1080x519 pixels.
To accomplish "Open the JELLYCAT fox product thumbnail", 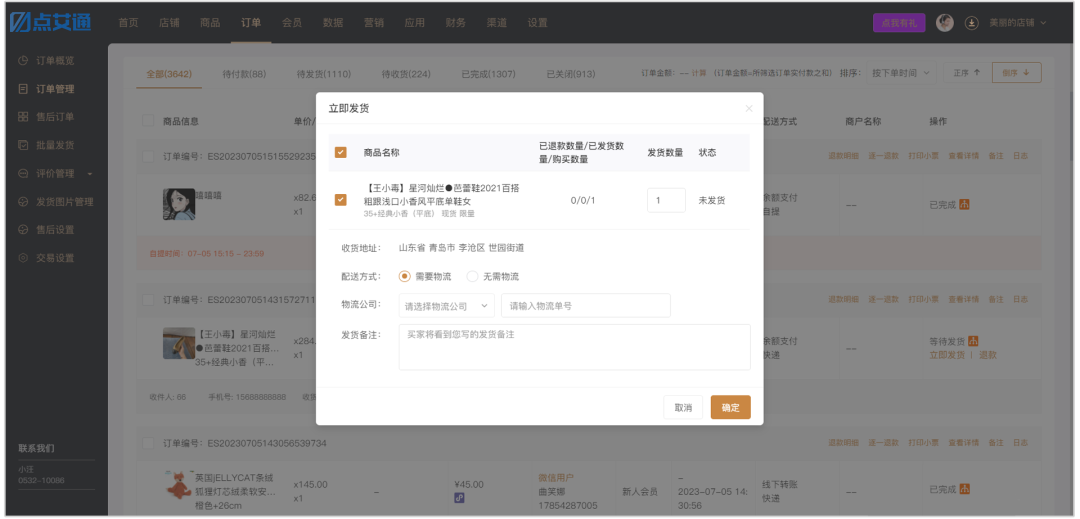I will point(179,485).
